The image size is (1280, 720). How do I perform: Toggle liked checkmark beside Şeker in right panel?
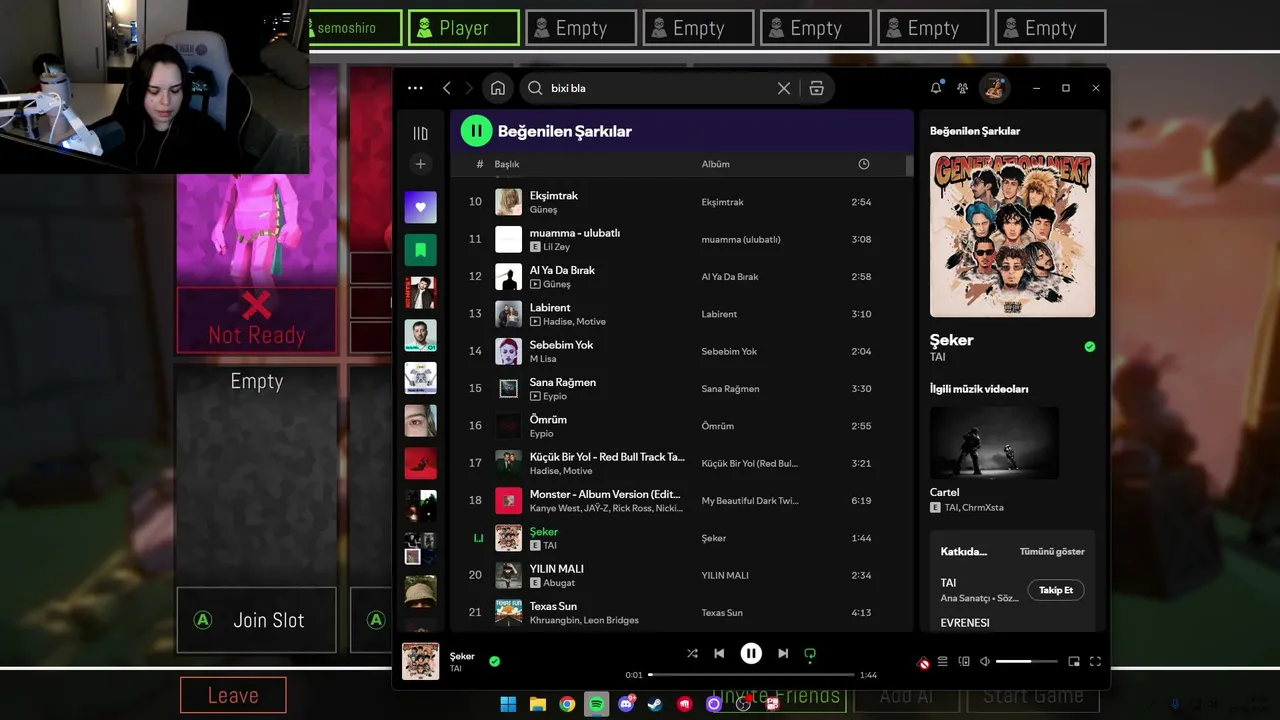pyautogui.click(x=1090, y=347)
